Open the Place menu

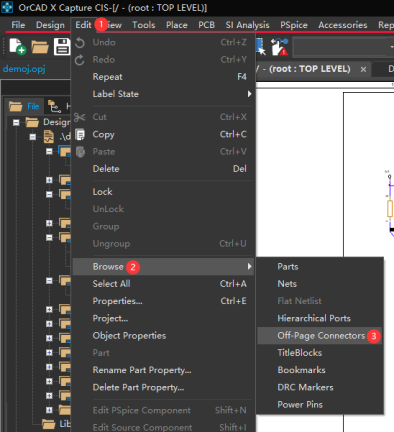pos(177,25)
